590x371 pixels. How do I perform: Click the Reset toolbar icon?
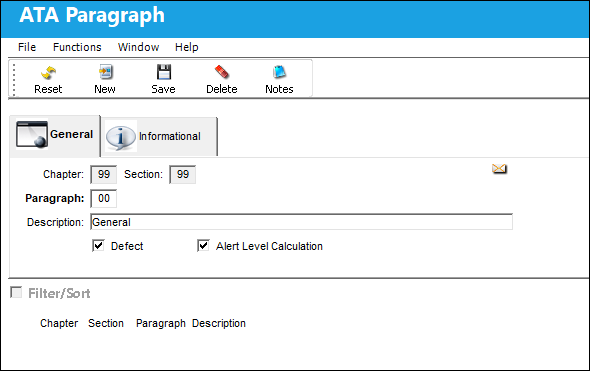(48, 72)
